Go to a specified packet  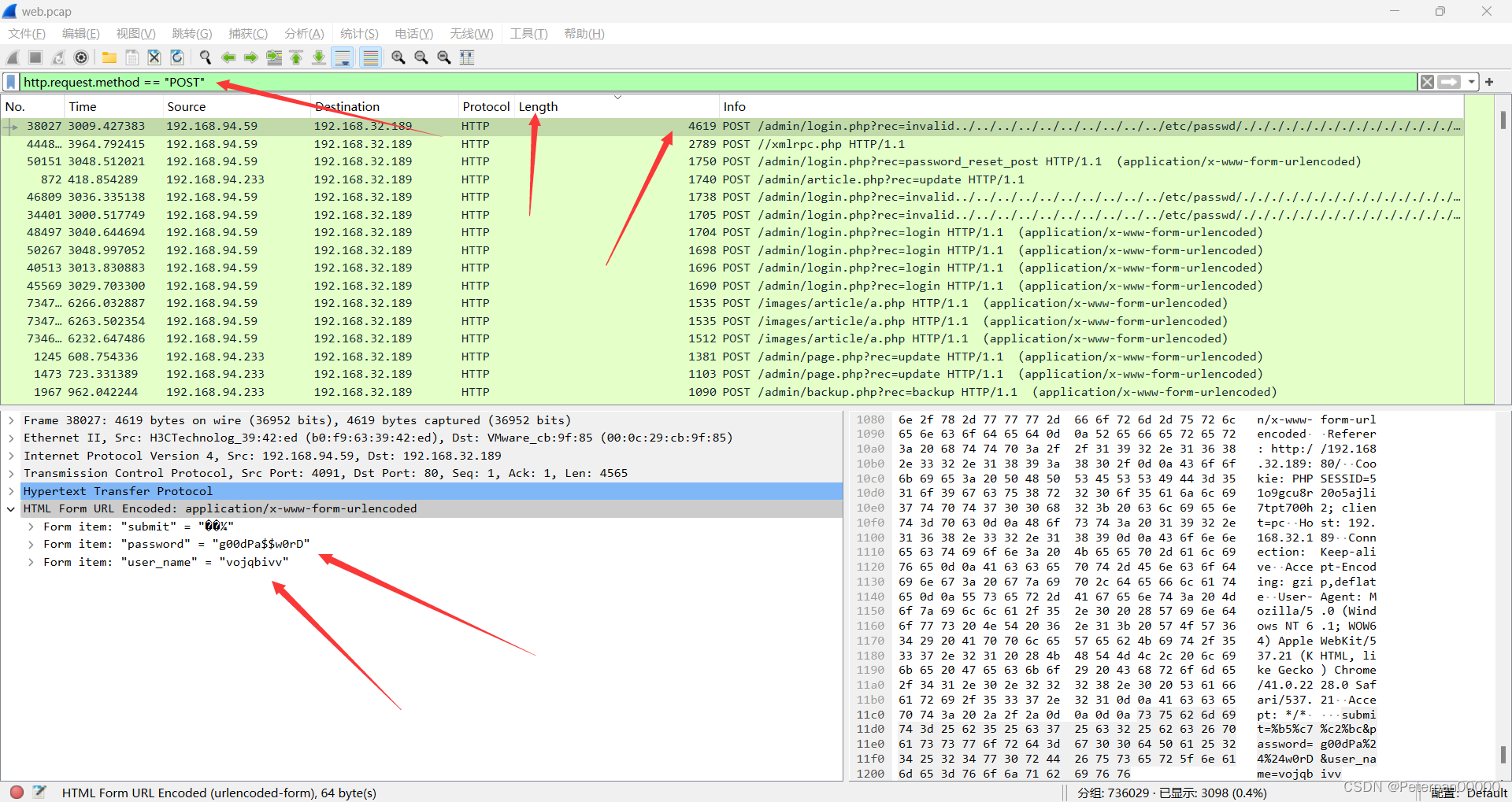[x=274, y=57]
